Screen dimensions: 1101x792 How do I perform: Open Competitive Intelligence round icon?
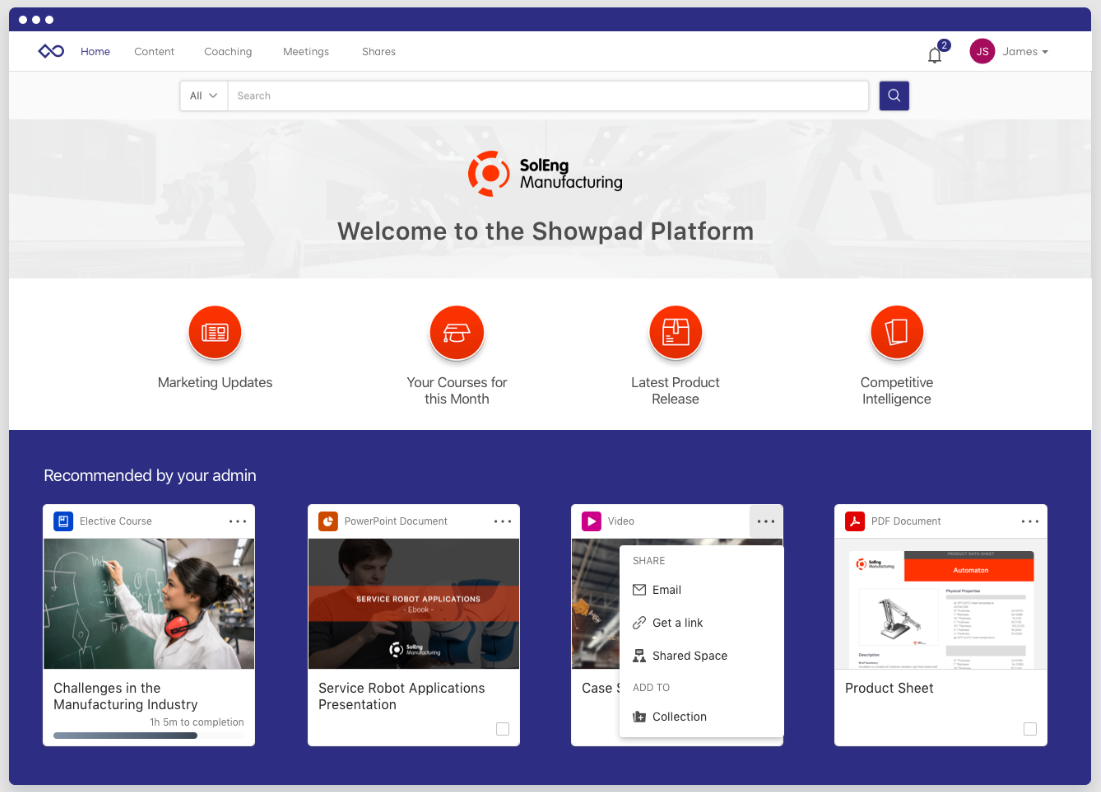[897, 332]
